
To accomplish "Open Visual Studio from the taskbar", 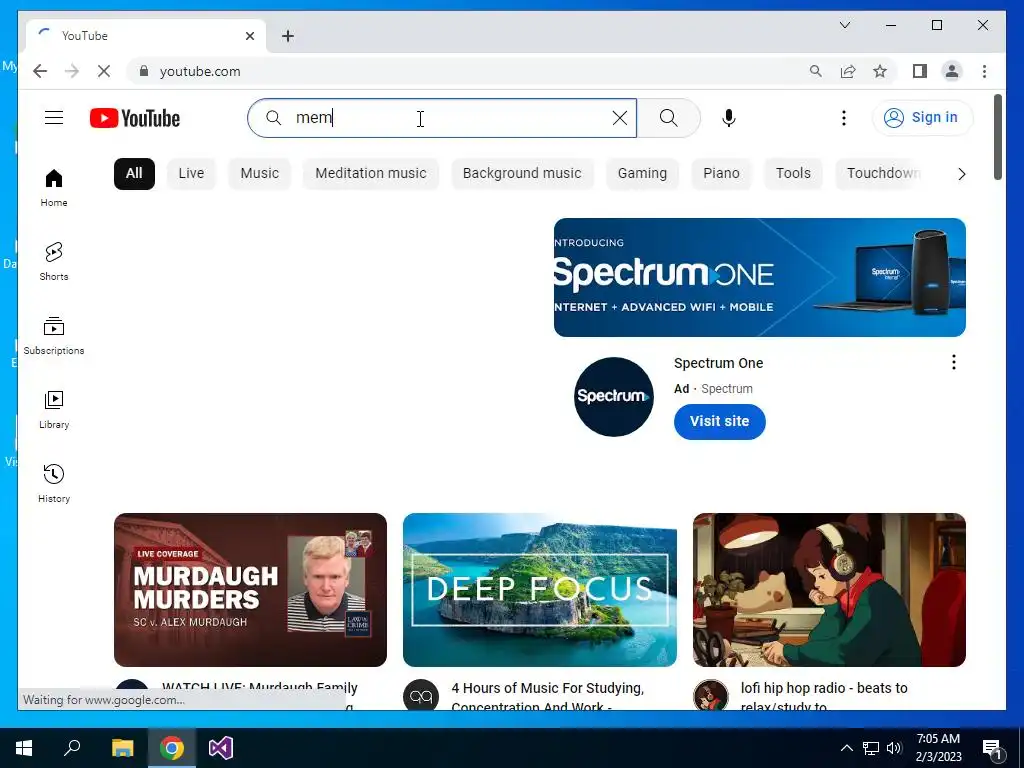I will (x=221, y=748).
